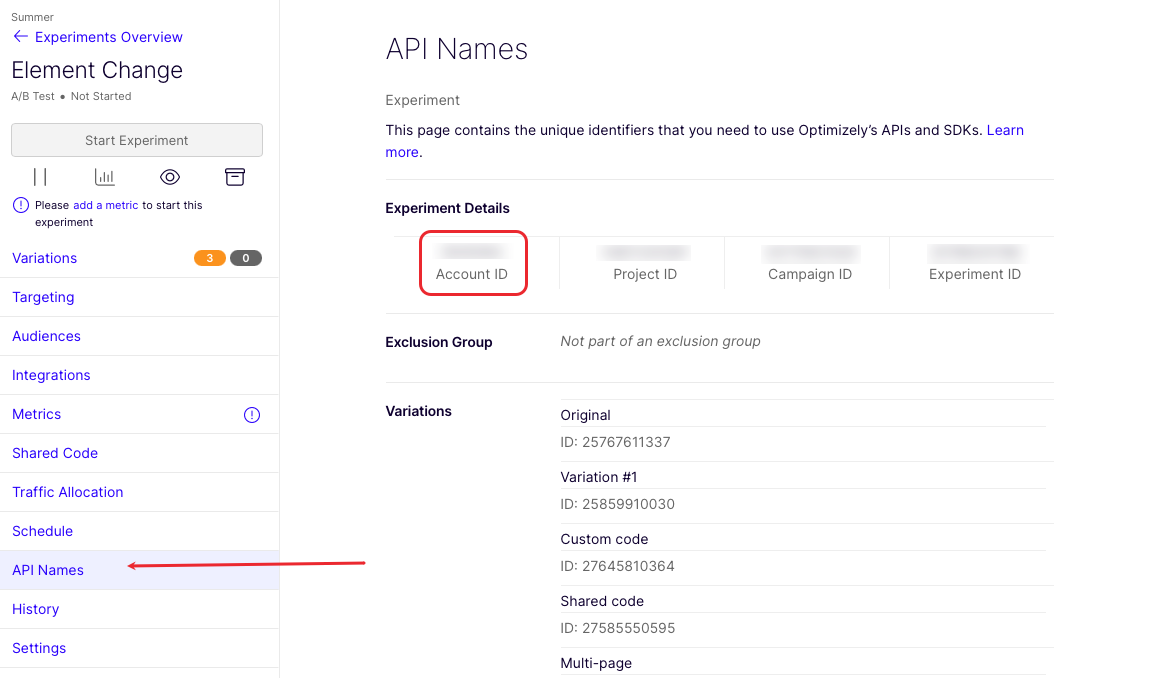Image resolution: width=1157 pixels, height=678 pixels.
Task: Select ID 27585550595
Action: coord(618,629)
